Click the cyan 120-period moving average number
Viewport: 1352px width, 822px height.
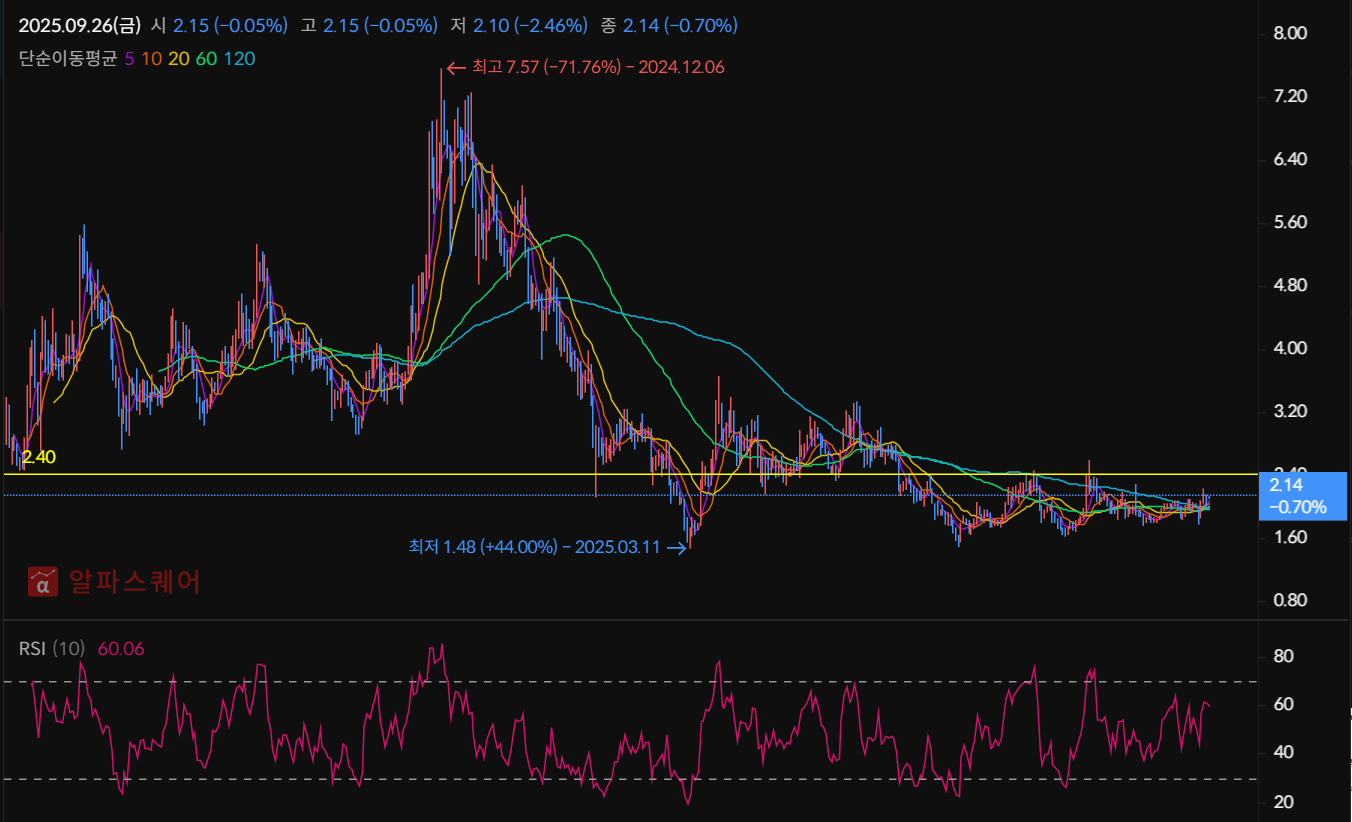pyautogui.click(x=239, y=59)
